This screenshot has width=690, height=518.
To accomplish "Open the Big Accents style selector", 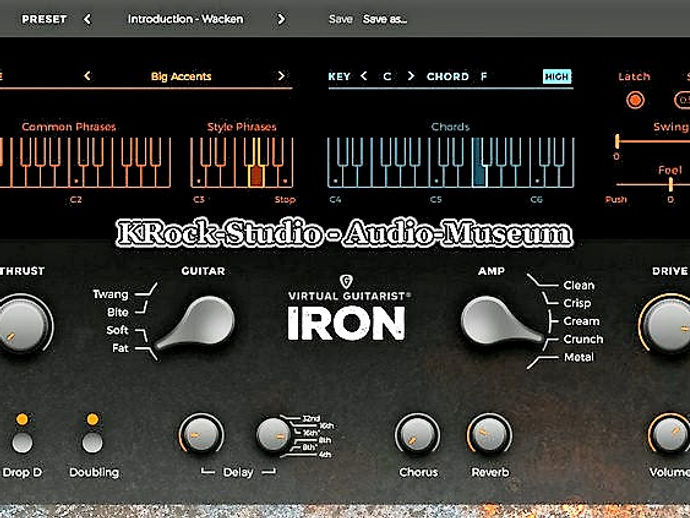I will pyautogui.click(x=181, y=76).
